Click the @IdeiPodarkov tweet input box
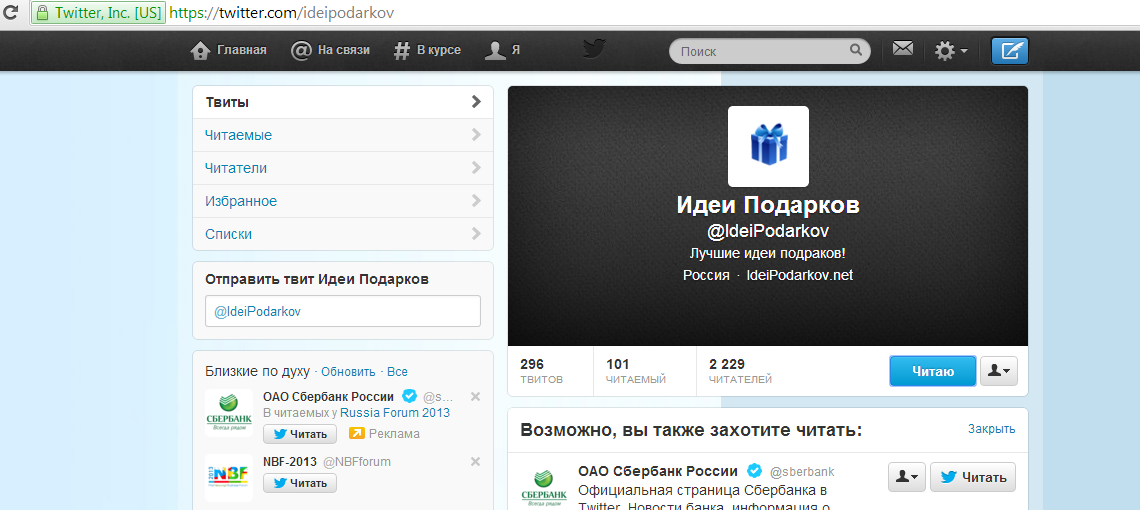1140x510 pixels. coord(343,311)
